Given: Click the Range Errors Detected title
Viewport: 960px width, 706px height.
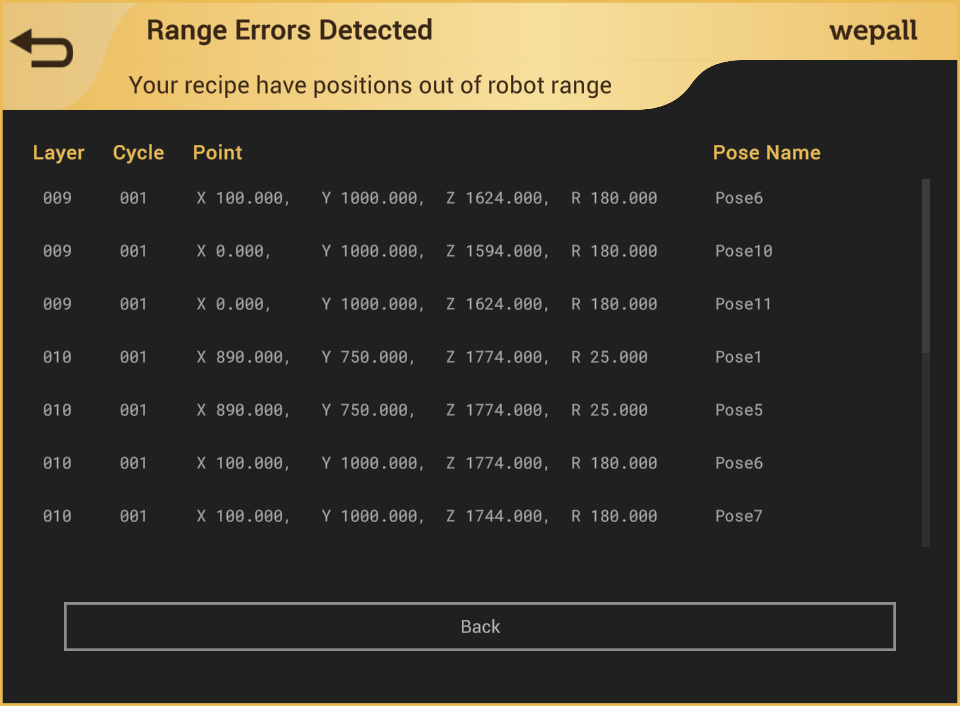Looking at the screenshot, I should (289, 30).
